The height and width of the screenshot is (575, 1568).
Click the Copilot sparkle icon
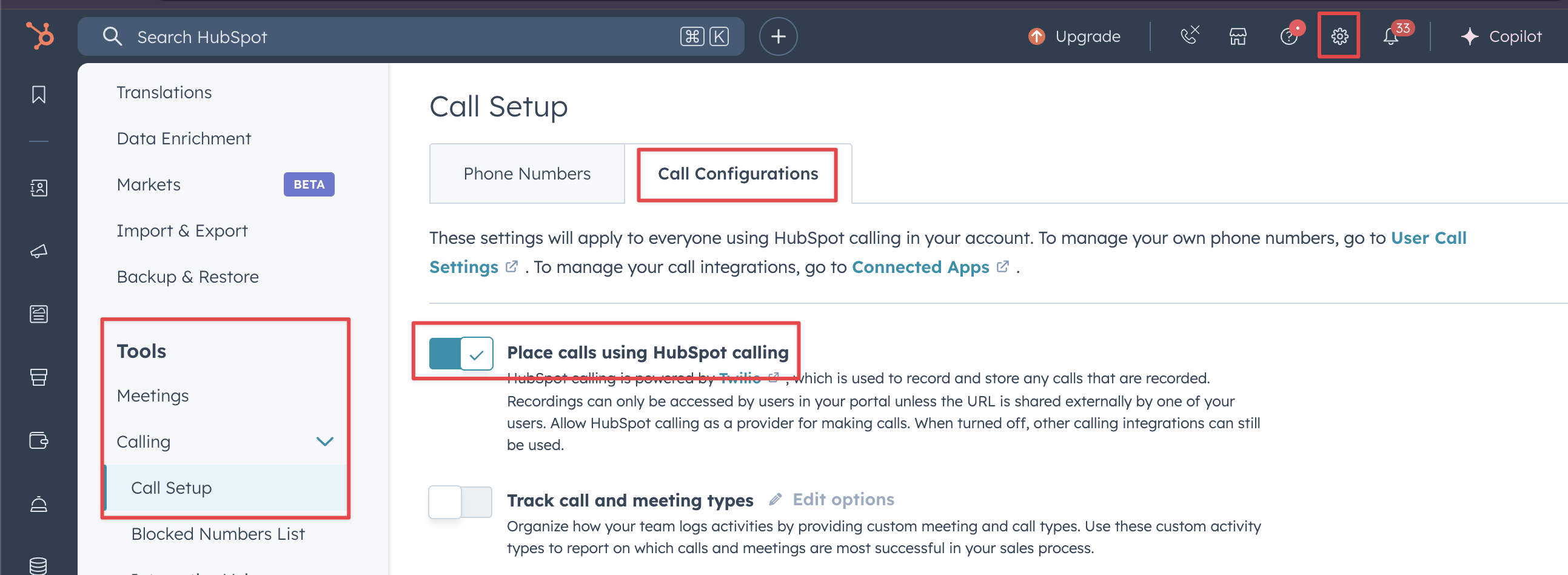[x=1469, y=36]
